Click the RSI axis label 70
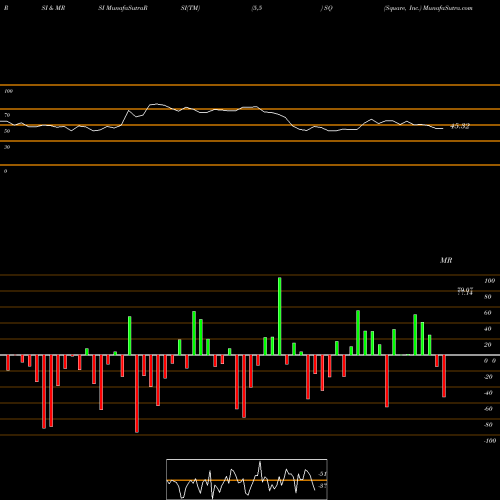This screenshot has height=500, width=500. (x=7, y=115)
